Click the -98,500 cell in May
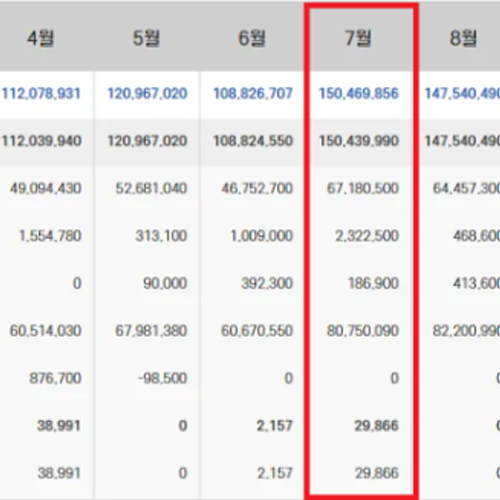This screenshot has width=500, height=500. click(162, 378)
